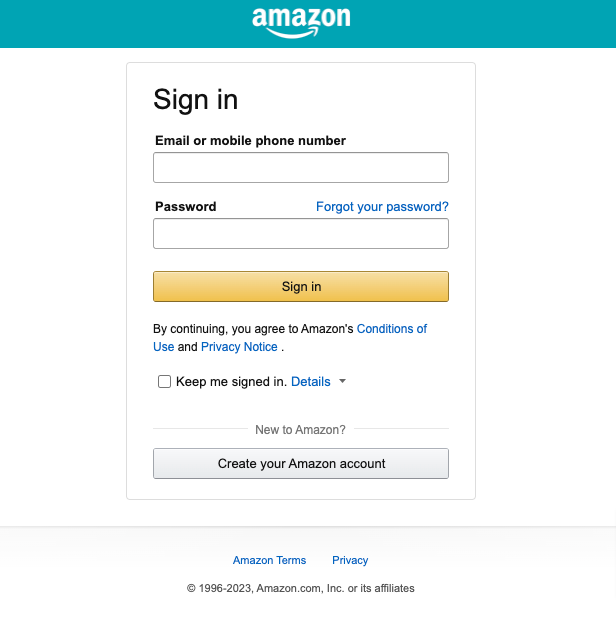Open Amazon Terms footer link

(x=269, y=560)
